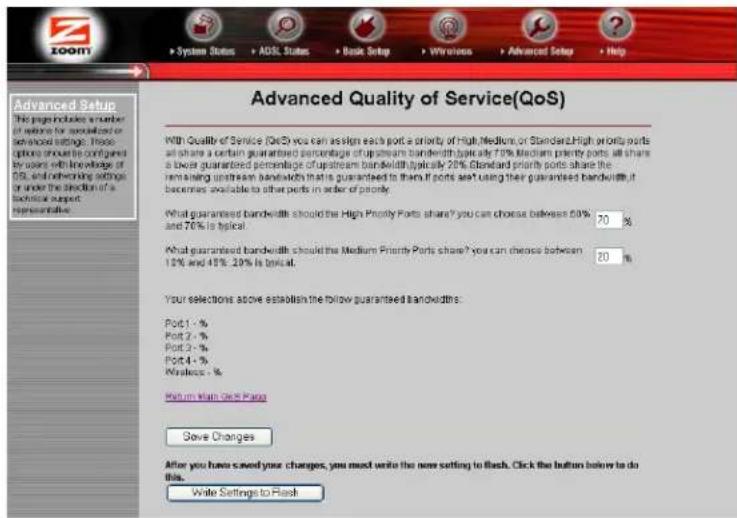Select the Port 1 - % line

pos(186,323)
